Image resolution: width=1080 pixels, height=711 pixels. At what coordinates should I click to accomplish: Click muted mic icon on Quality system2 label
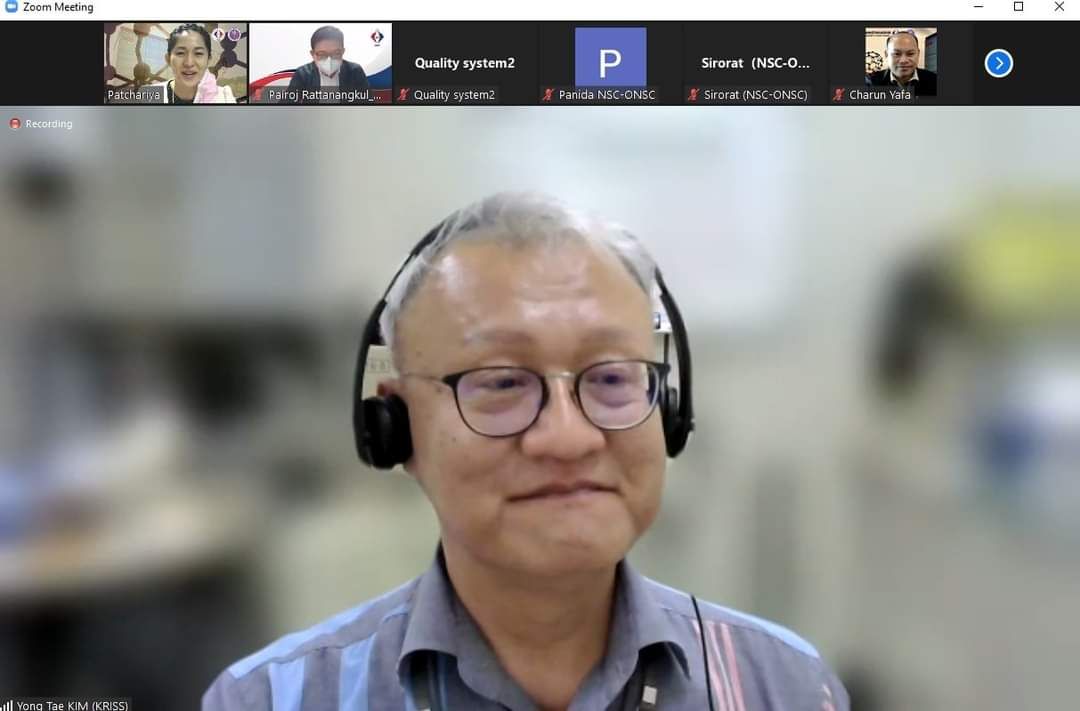(403, 95)
